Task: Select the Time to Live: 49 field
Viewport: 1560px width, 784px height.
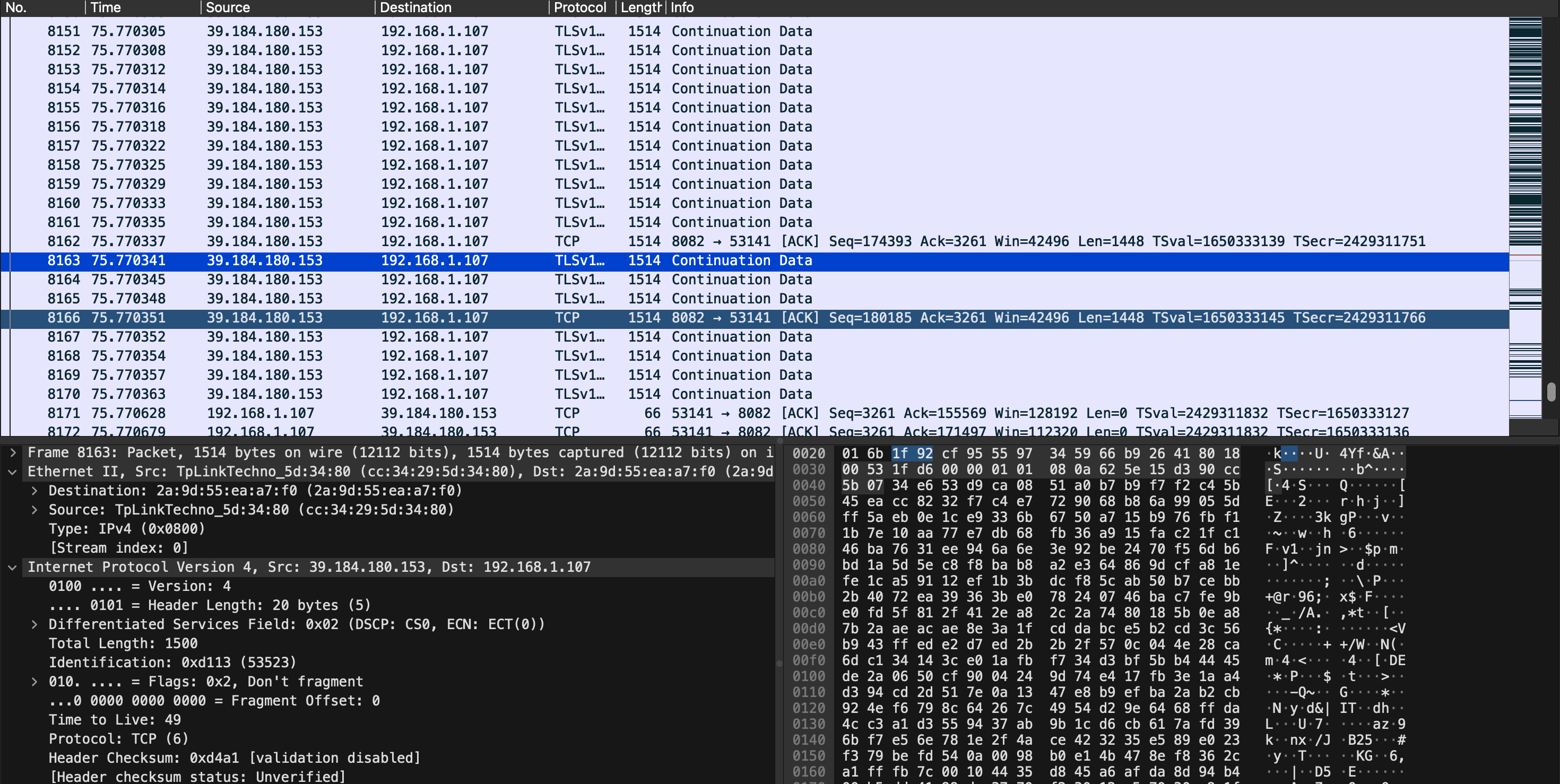Action: click(115, 720)
